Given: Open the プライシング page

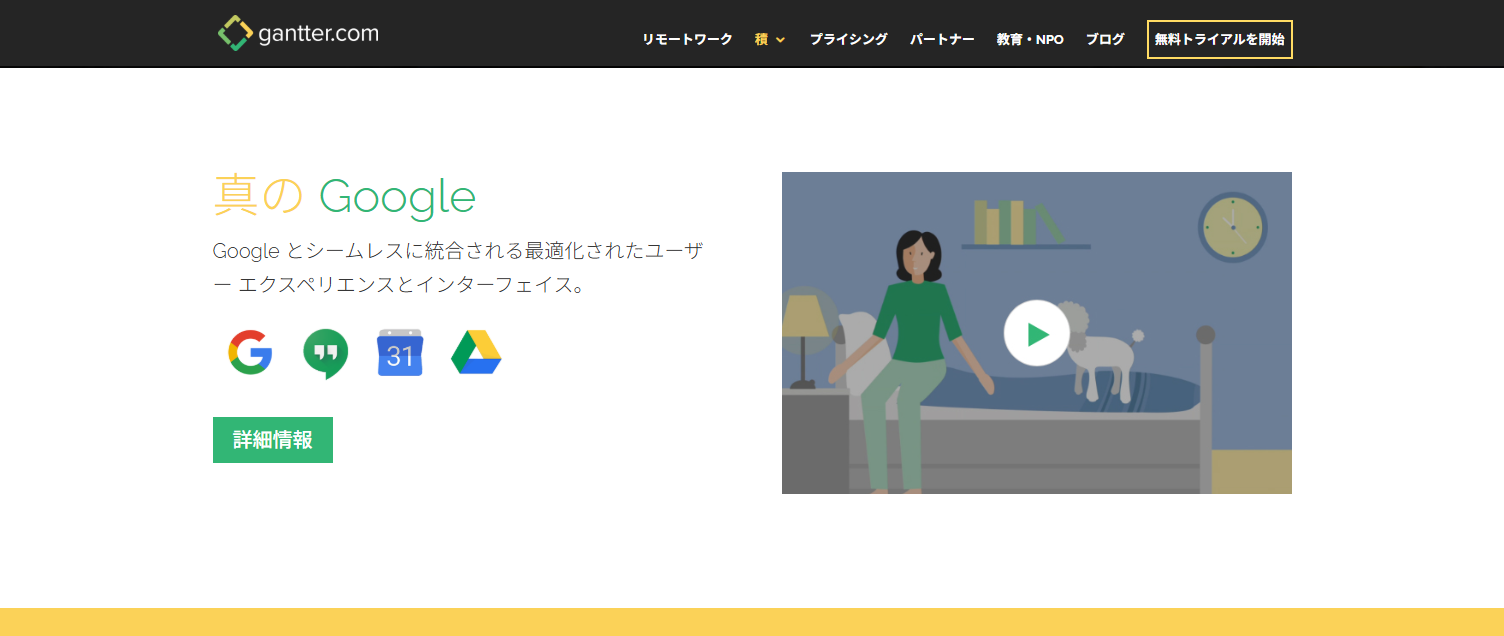Looking at the screenshot, I should tap(848, 39).
